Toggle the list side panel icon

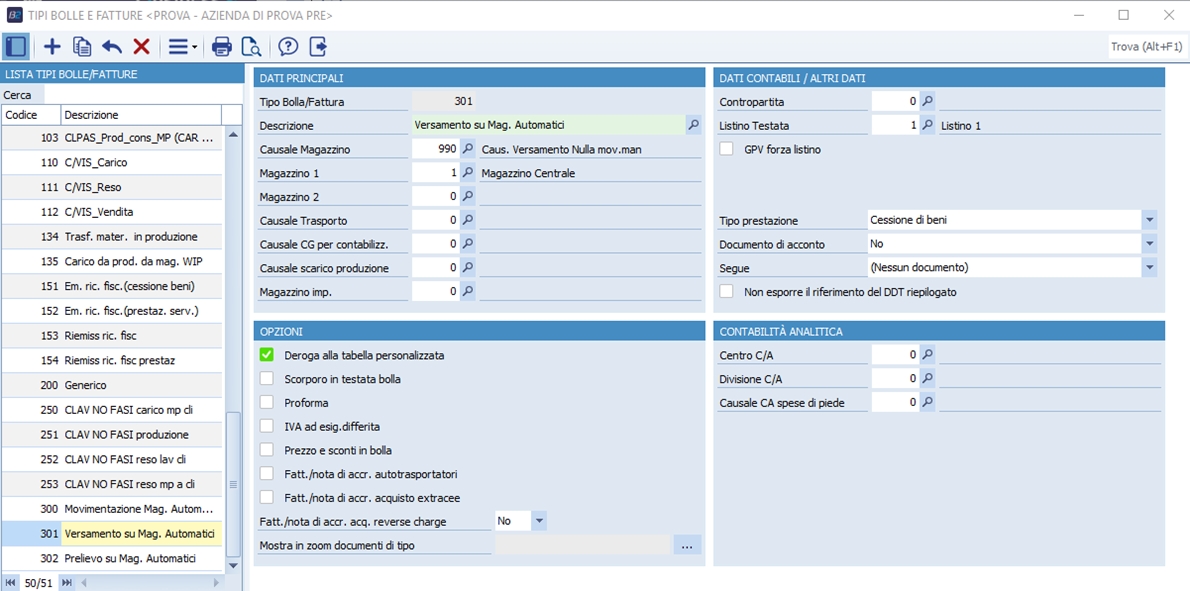tap(15, 47)
